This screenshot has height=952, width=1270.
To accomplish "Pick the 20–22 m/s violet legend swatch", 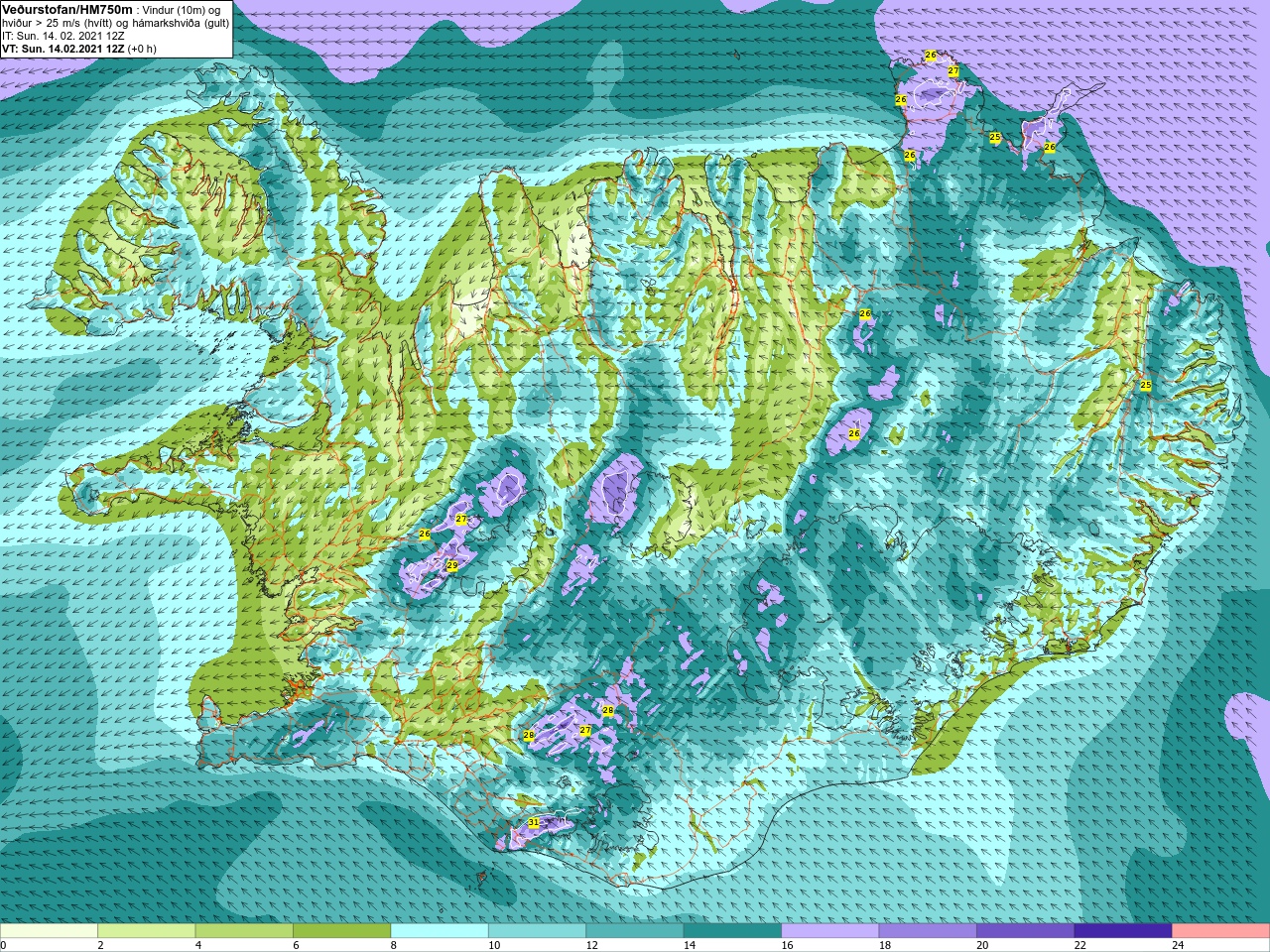I will pos(1026,931).
